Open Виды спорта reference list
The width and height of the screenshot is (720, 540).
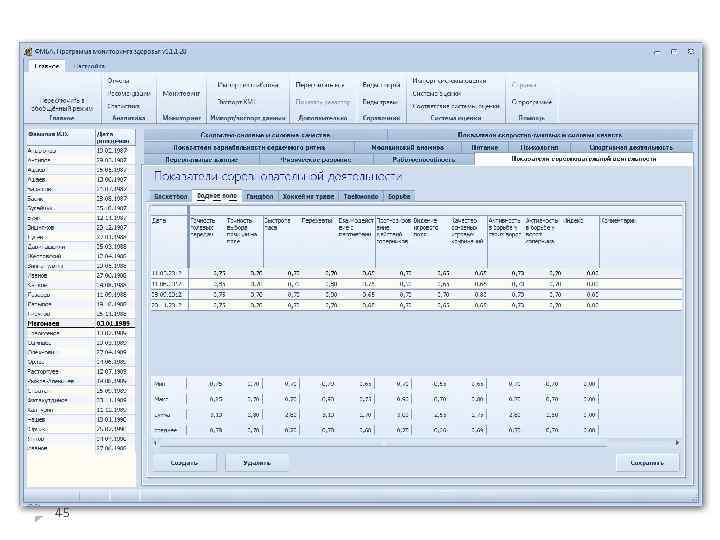coord(381,85)
